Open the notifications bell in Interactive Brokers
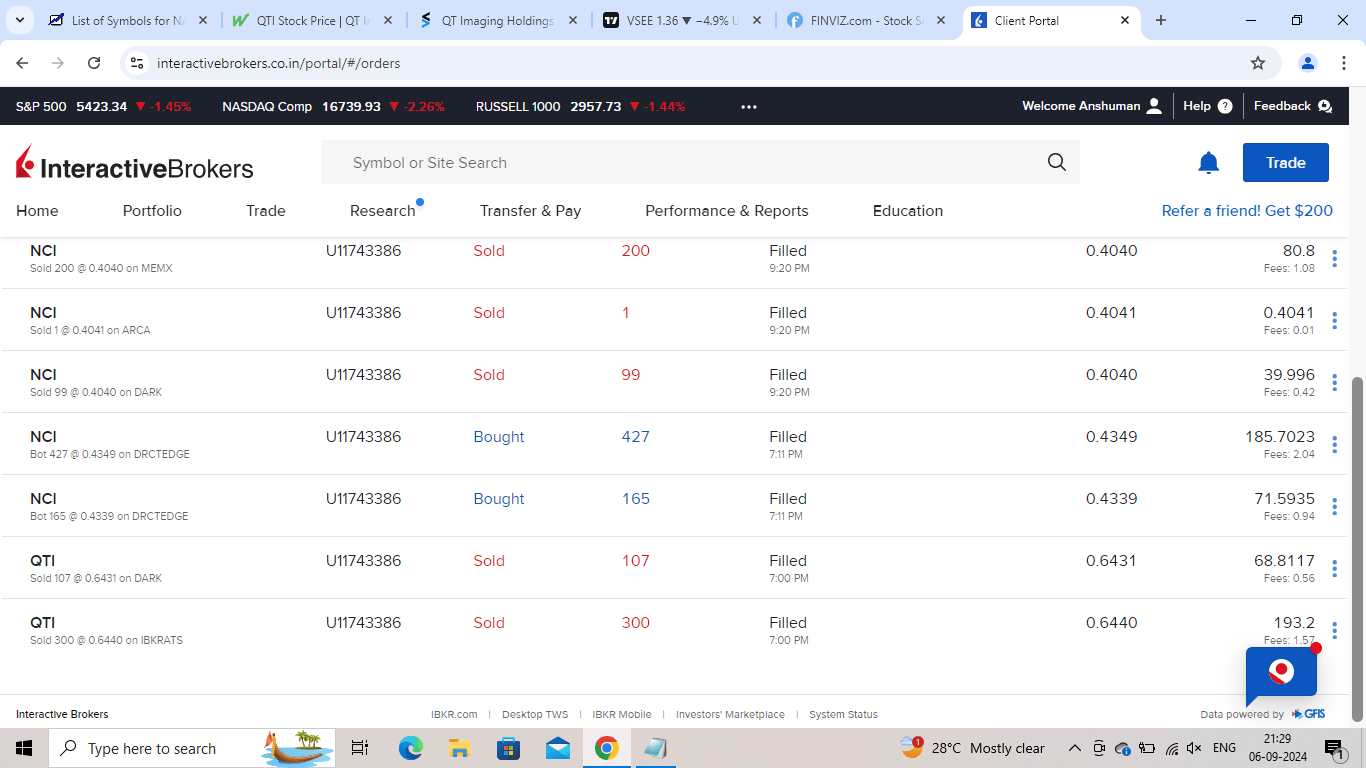This screenshot has width=1366, height=768. click(x=1209, y=163)
